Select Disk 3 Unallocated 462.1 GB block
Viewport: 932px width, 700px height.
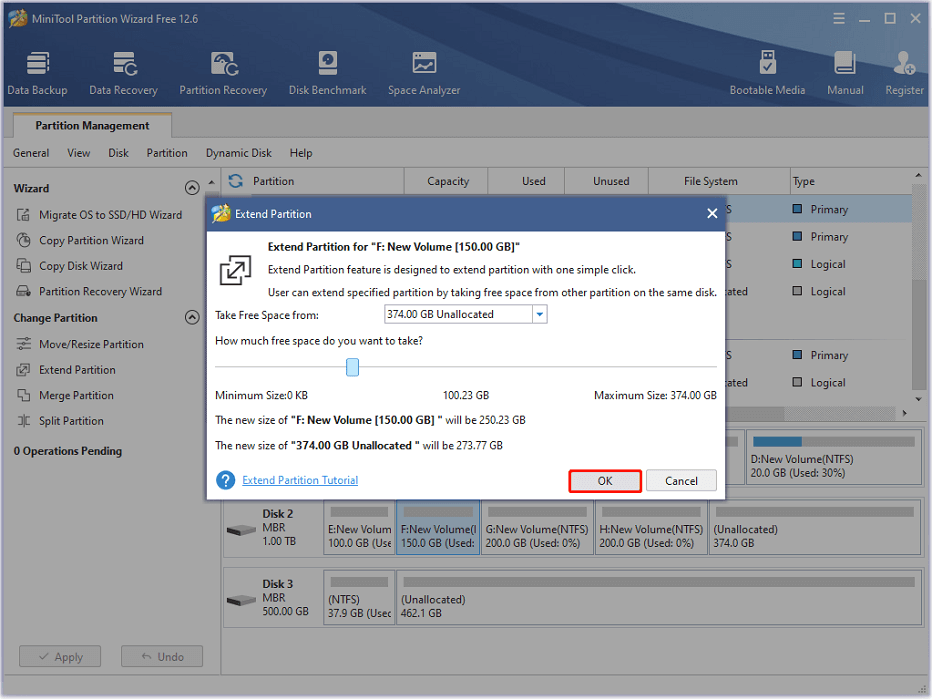click(659, 598)
